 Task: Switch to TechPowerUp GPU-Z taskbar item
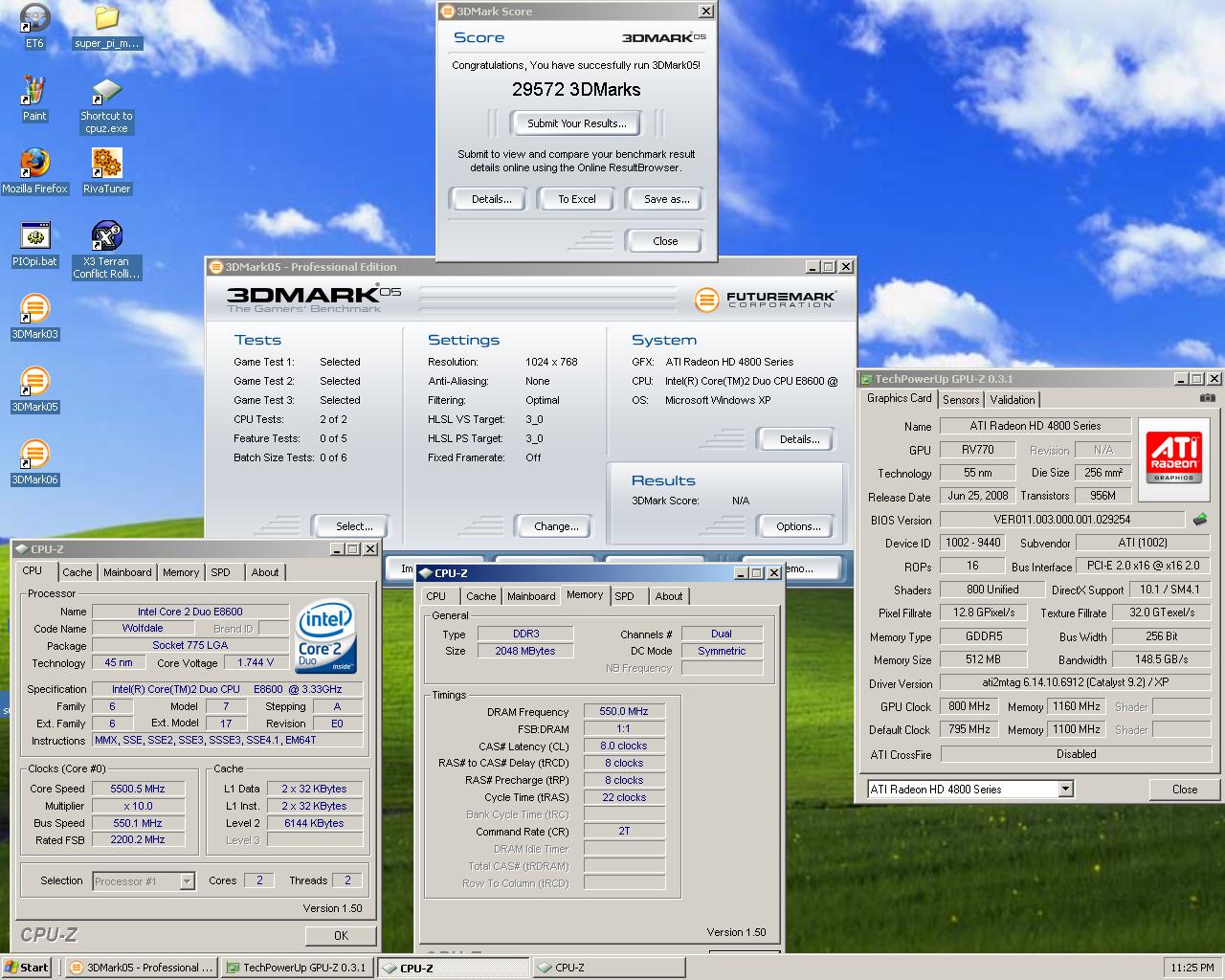(297, 968)
